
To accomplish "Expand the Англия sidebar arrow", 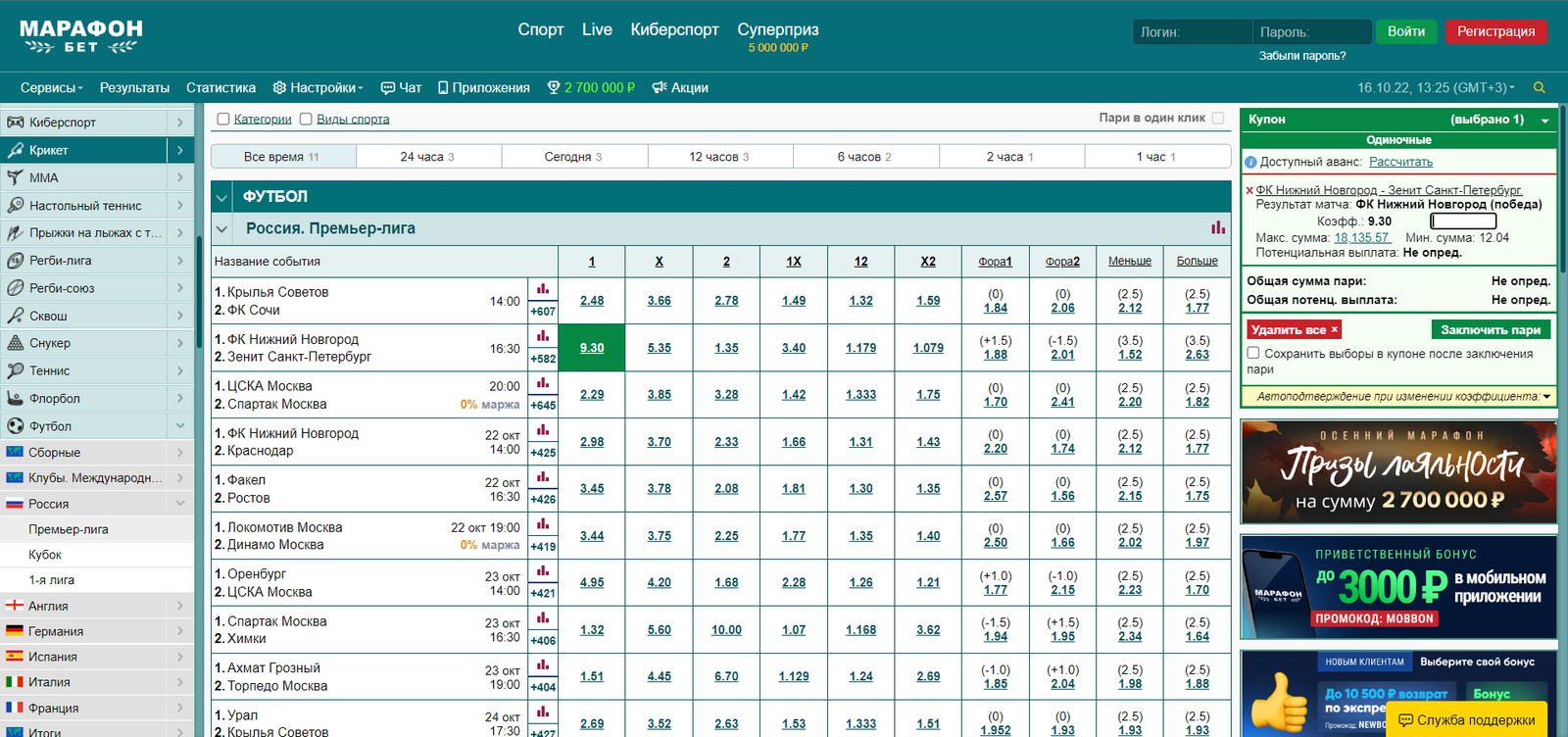I will click(180, 606).
